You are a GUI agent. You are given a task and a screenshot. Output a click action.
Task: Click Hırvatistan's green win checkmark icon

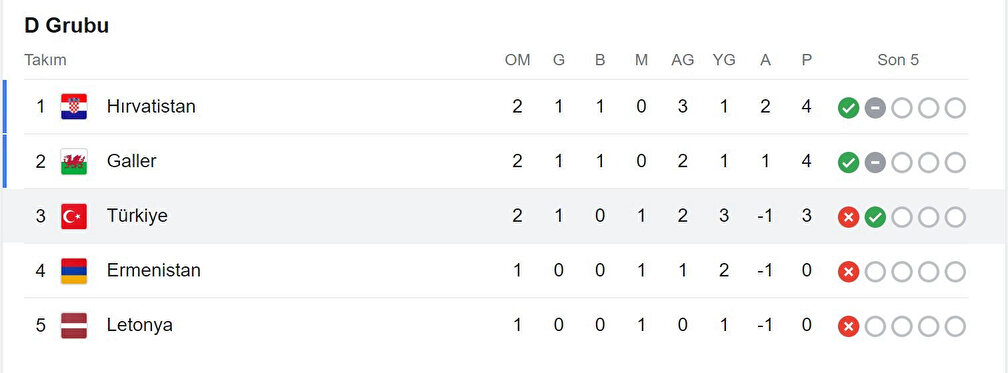coord(849,108)
